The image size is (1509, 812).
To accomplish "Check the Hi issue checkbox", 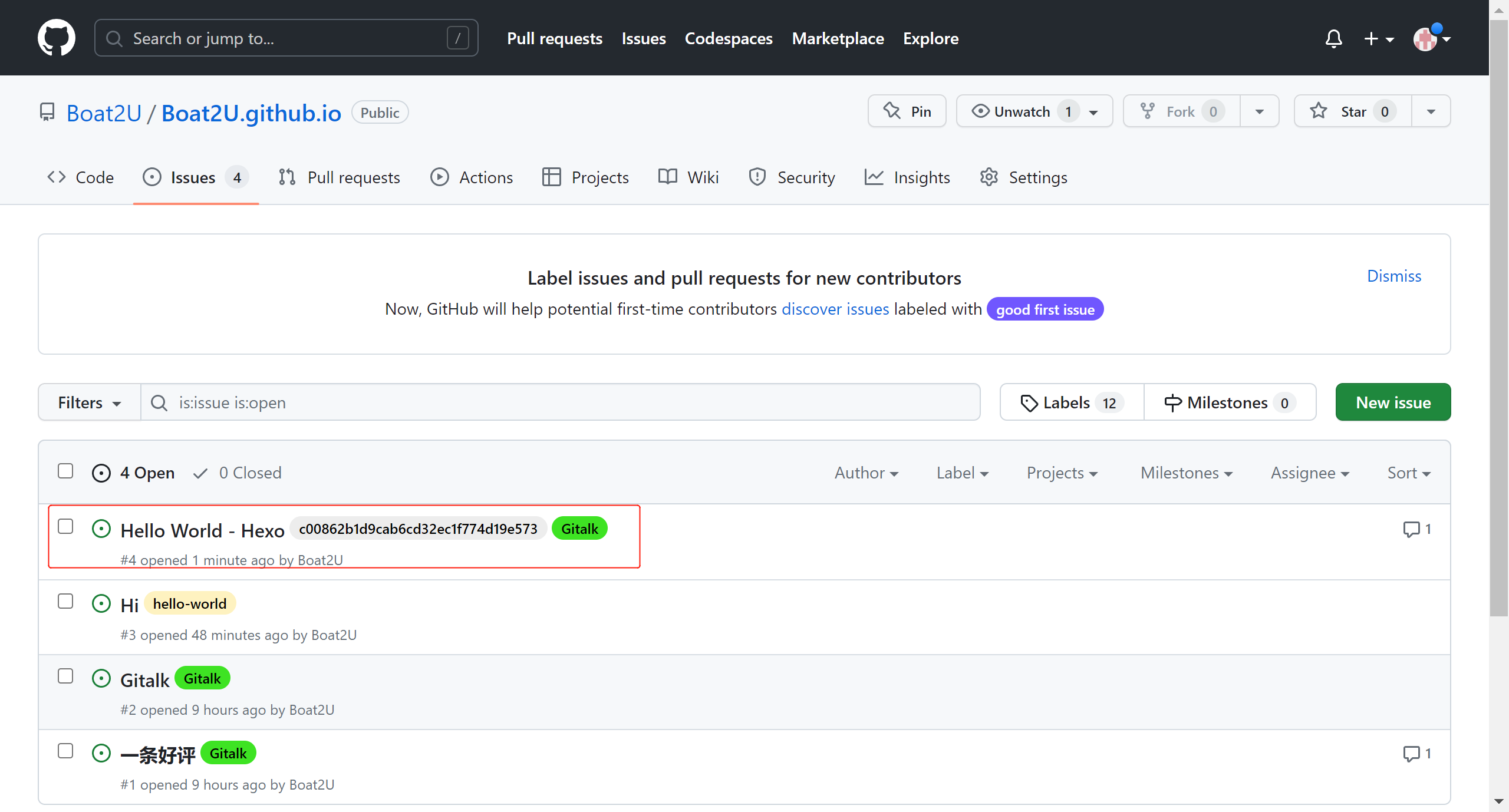I will coord(65,602).
